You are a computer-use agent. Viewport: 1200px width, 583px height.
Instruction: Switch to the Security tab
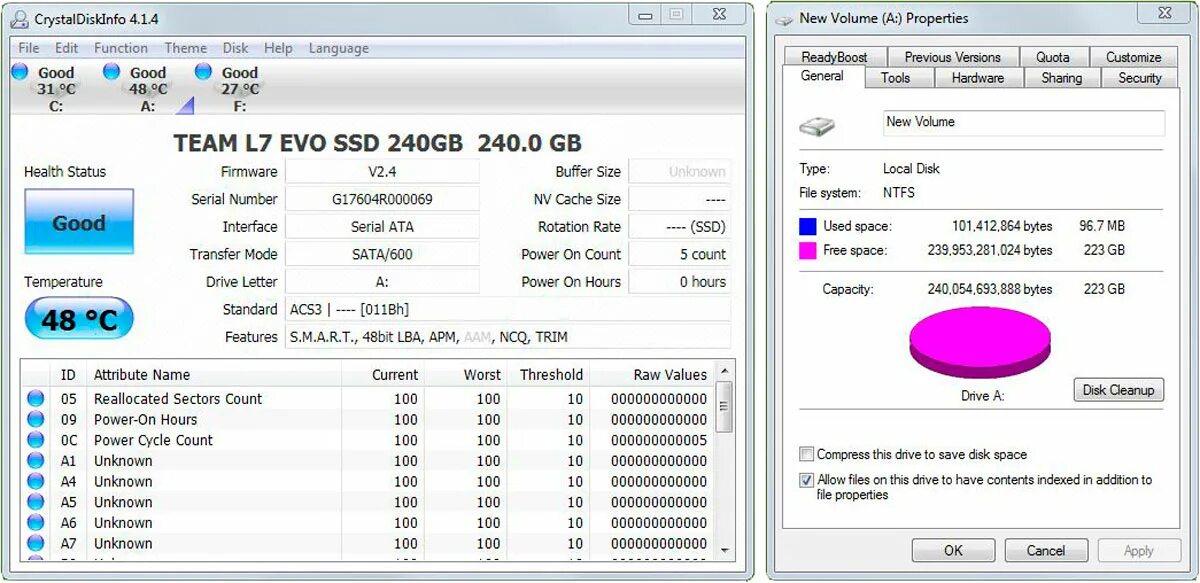(1139, 78)
